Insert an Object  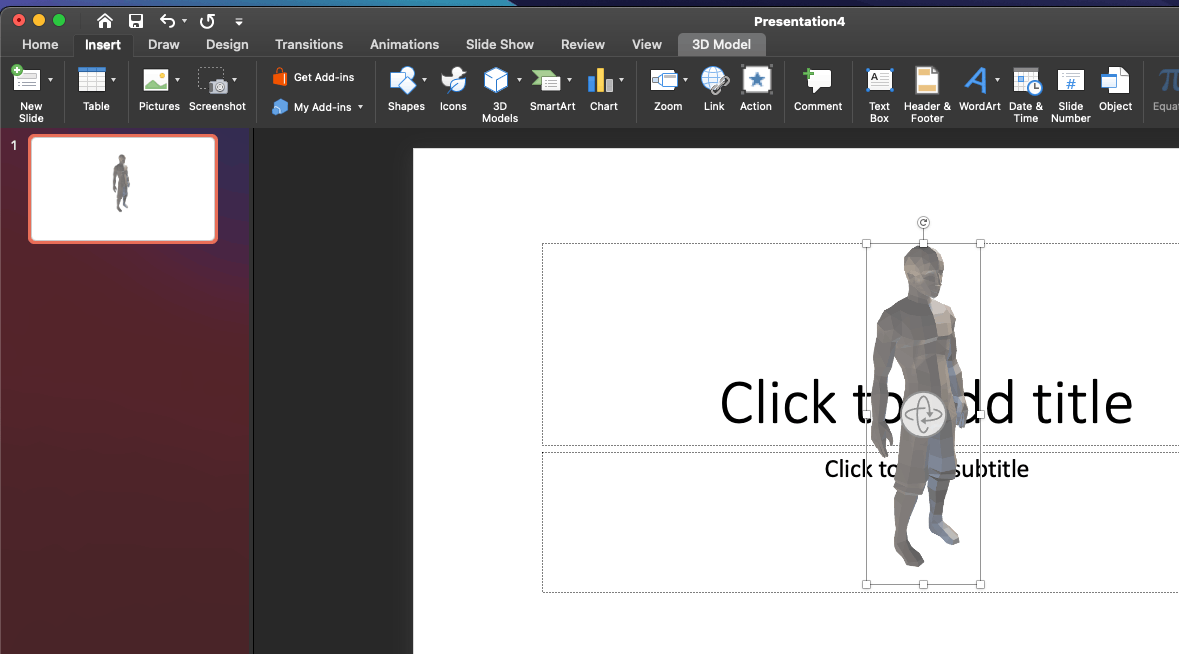click(1115, 89)
